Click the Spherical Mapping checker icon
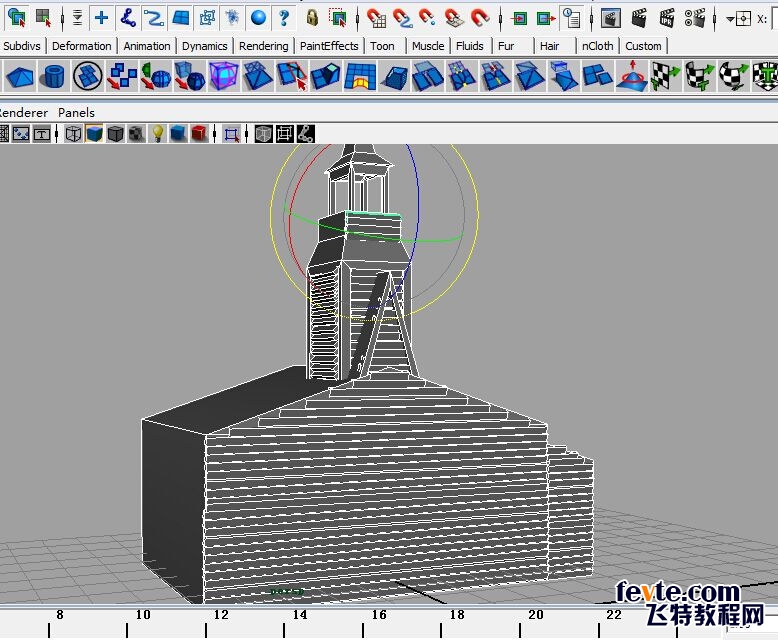The height and width of the screenshot is (640, 778). 733,76
